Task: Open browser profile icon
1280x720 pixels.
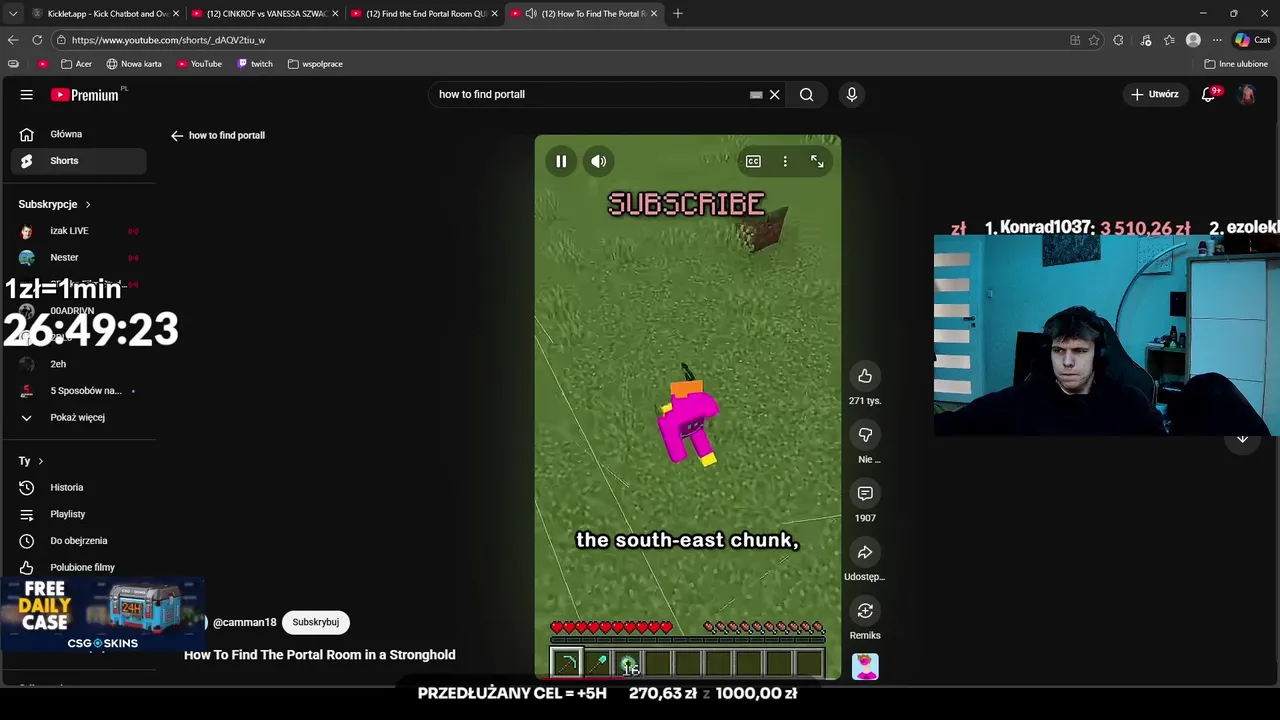Action: tap(1193, 40)
